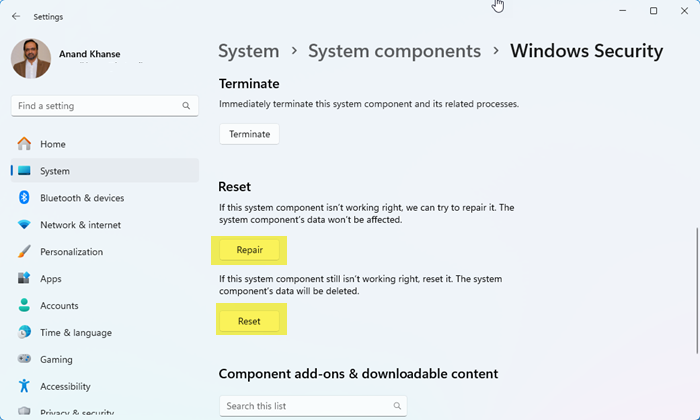Open the Gaming controller icon
Screen dimensions: 700x420
(x=24, y=360)
